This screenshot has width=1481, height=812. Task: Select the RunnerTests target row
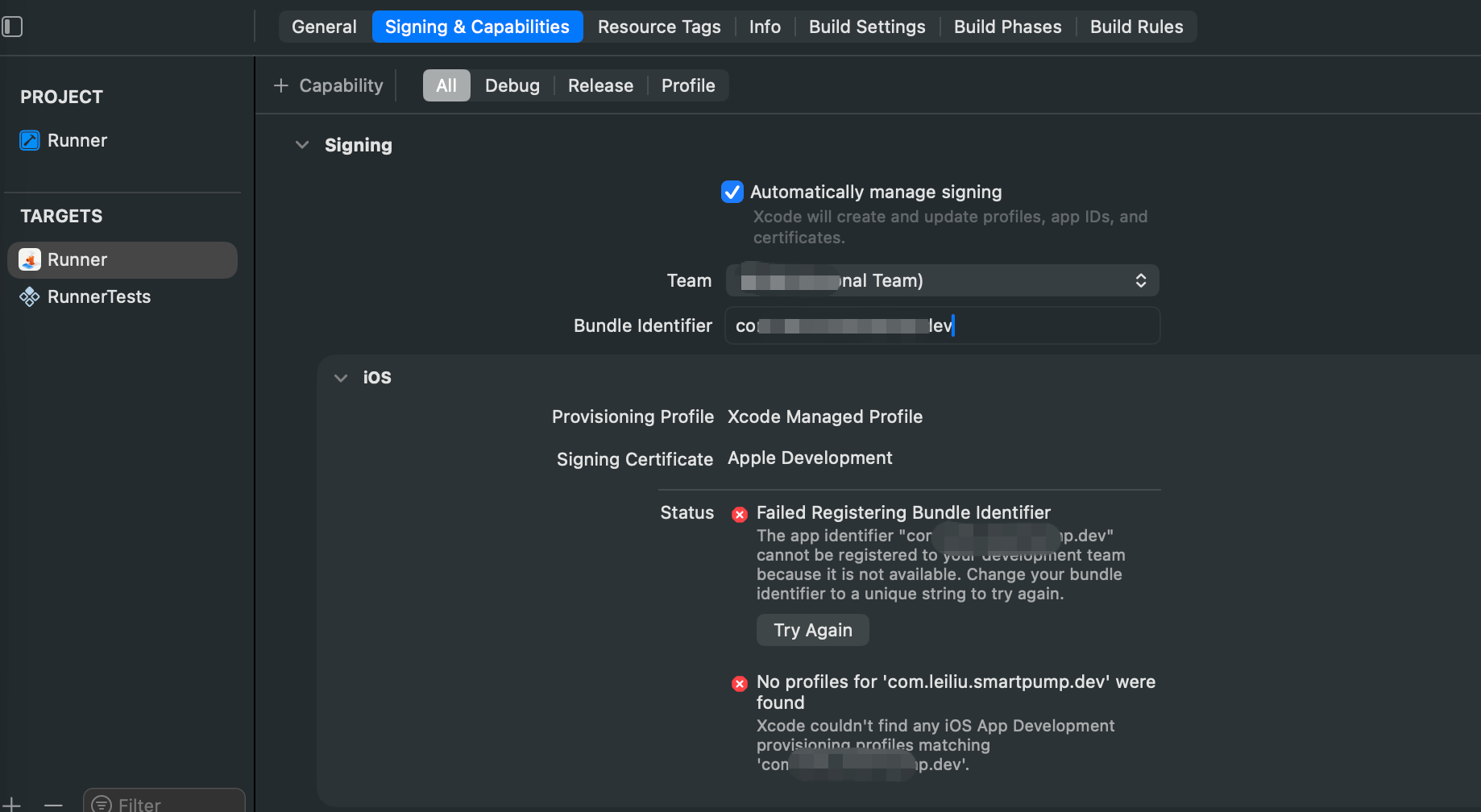pyautogui.click(x=122, y=296)
